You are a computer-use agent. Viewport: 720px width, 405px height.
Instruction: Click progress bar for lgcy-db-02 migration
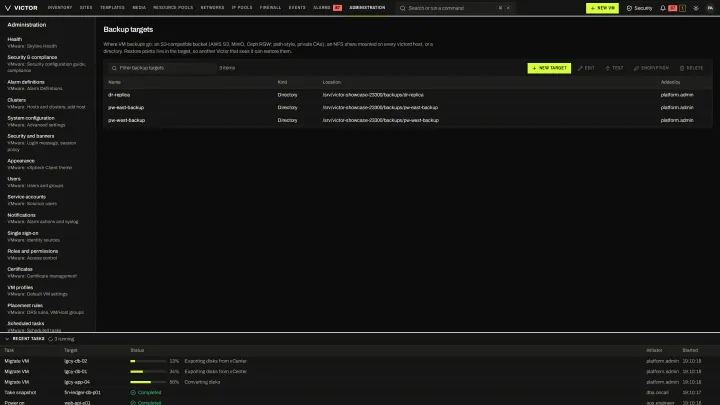148,361
